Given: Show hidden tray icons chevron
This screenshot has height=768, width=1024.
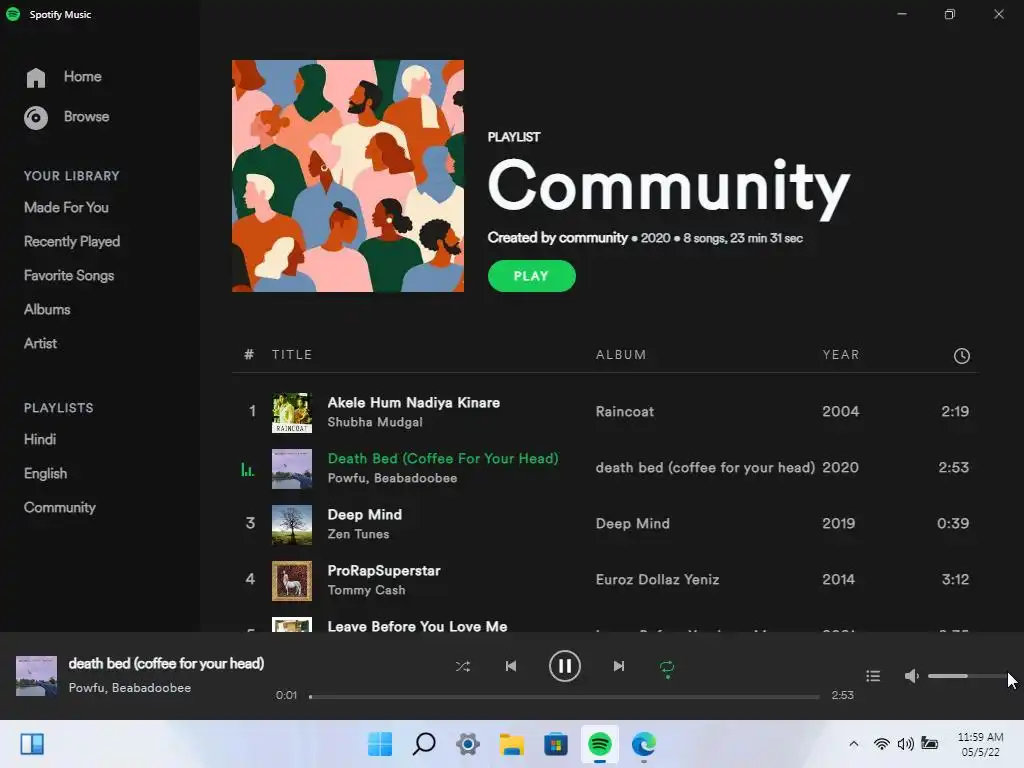Looking at the screenshot, I should pyautogui.click(x=854, y=743).
